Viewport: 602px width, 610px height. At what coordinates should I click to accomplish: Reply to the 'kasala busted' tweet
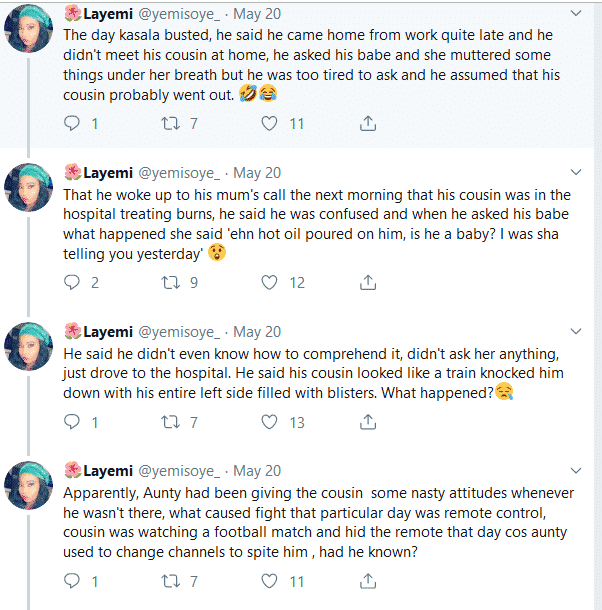[72, 124]
